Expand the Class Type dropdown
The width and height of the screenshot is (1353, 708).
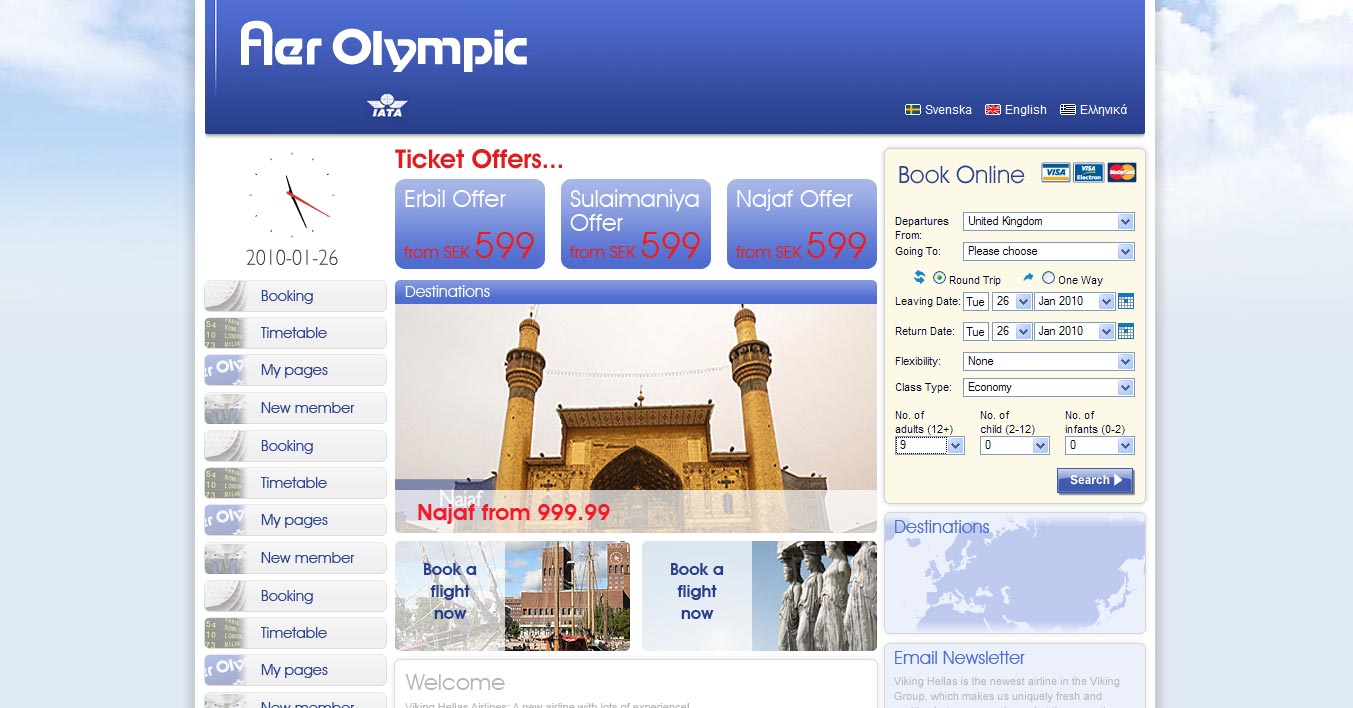pos(1048,387)
